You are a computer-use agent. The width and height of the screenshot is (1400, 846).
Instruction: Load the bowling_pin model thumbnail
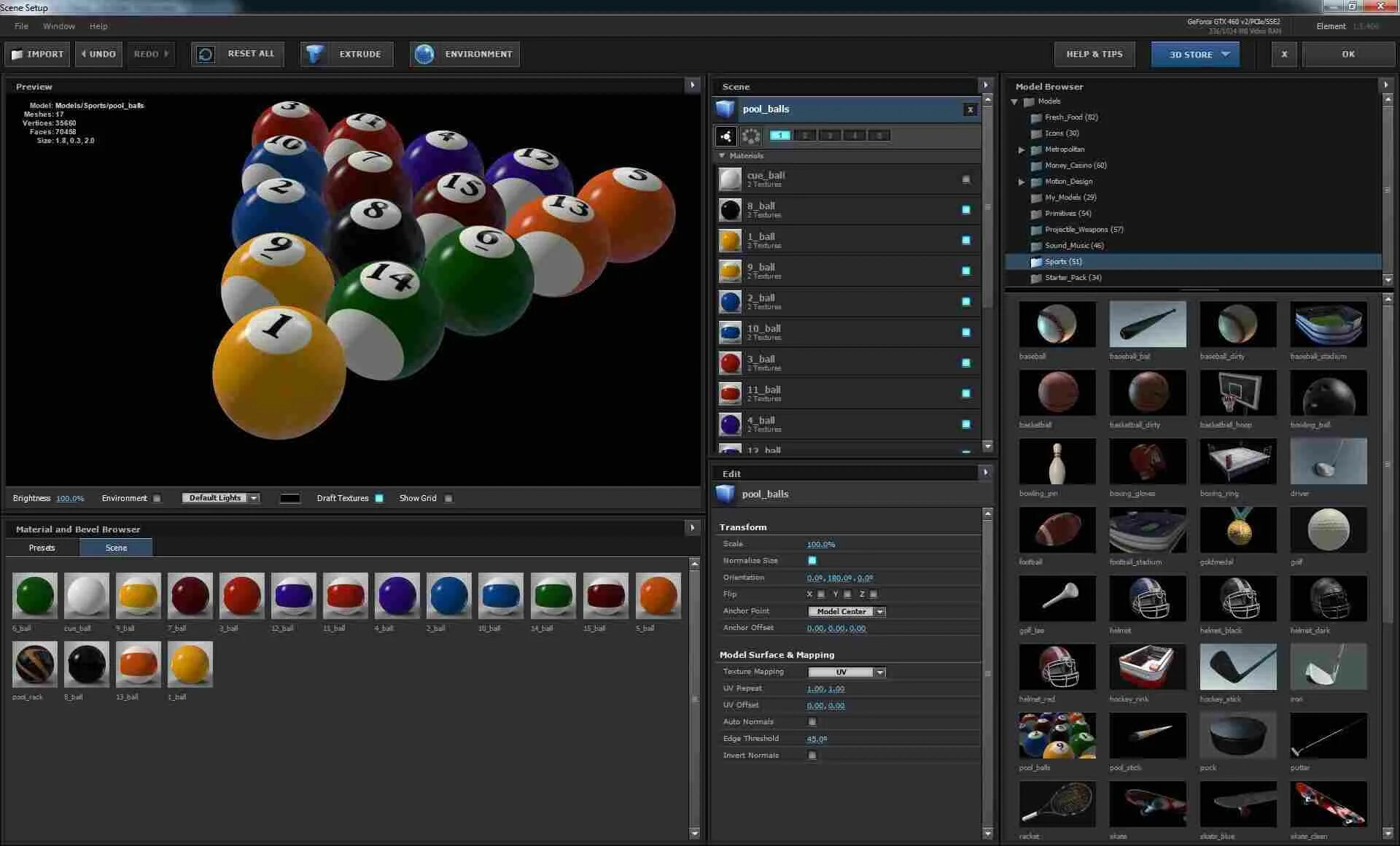[1057, 461]
